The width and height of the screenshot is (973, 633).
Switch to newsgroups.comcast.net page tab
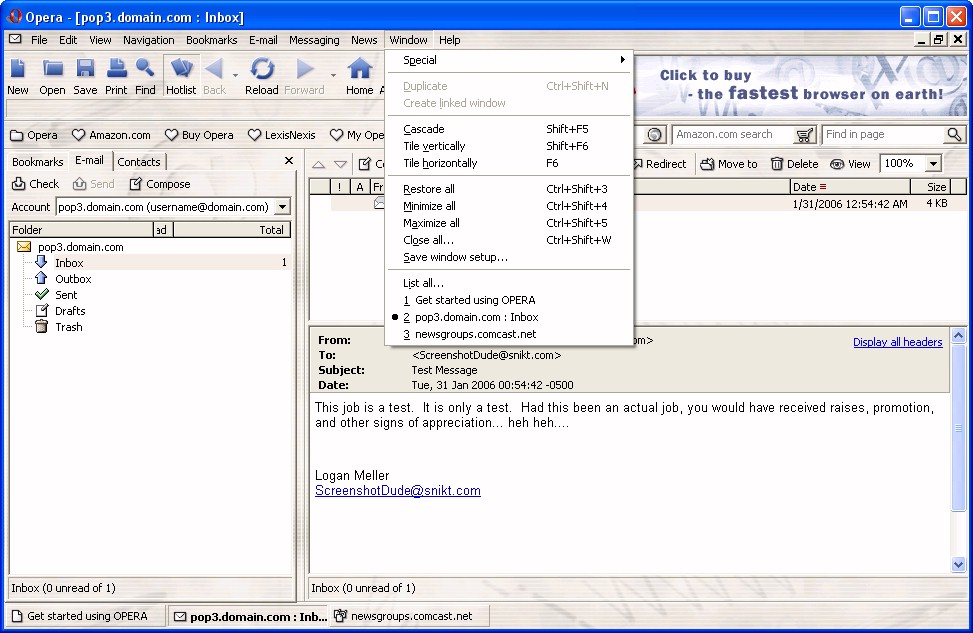(410, 616)
